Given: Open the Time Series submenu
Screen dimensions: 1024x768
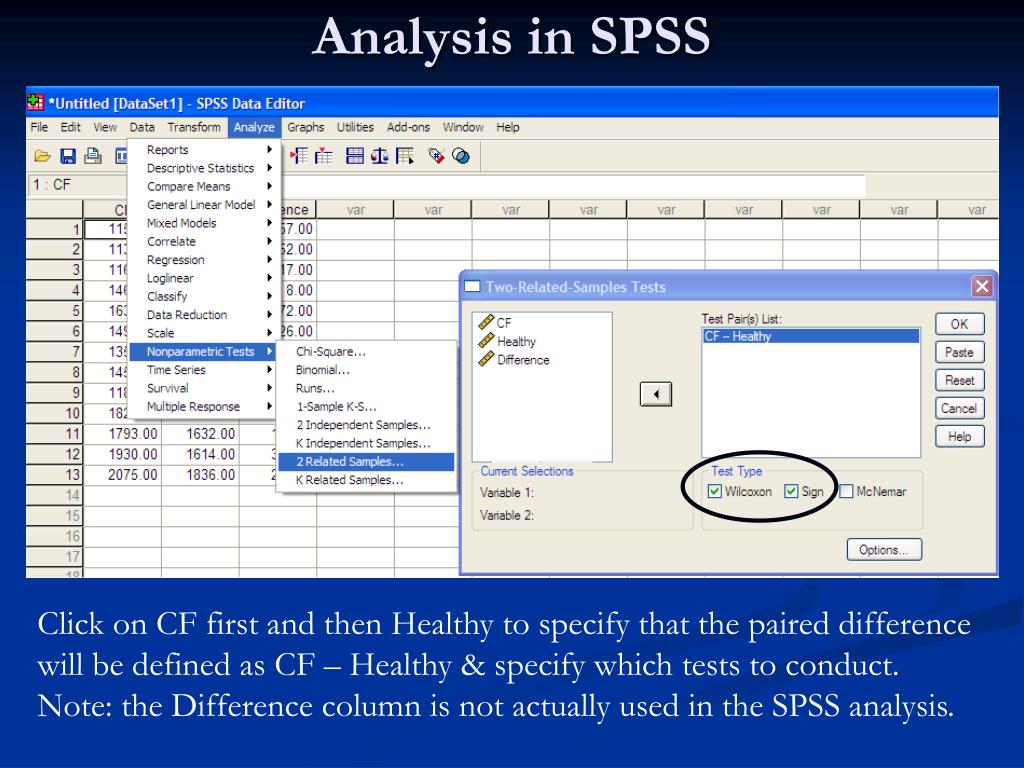Looking at the screenshot, I should tap(204, 370).
